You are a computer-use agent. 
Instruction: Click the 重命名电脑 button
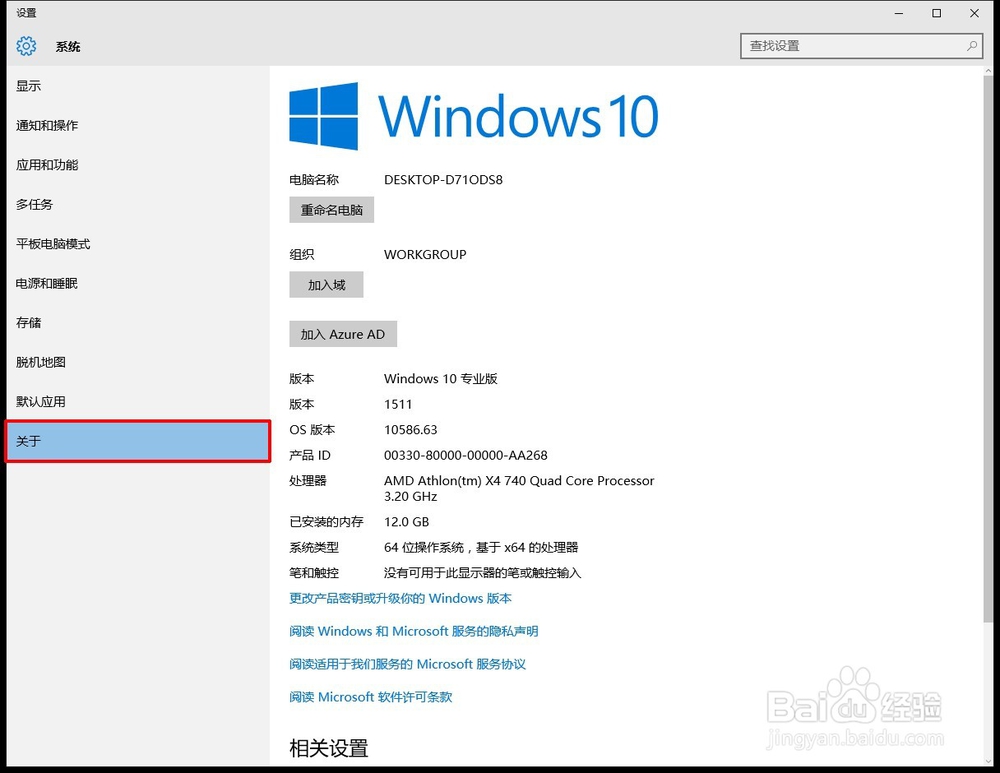tap(332, 210)
